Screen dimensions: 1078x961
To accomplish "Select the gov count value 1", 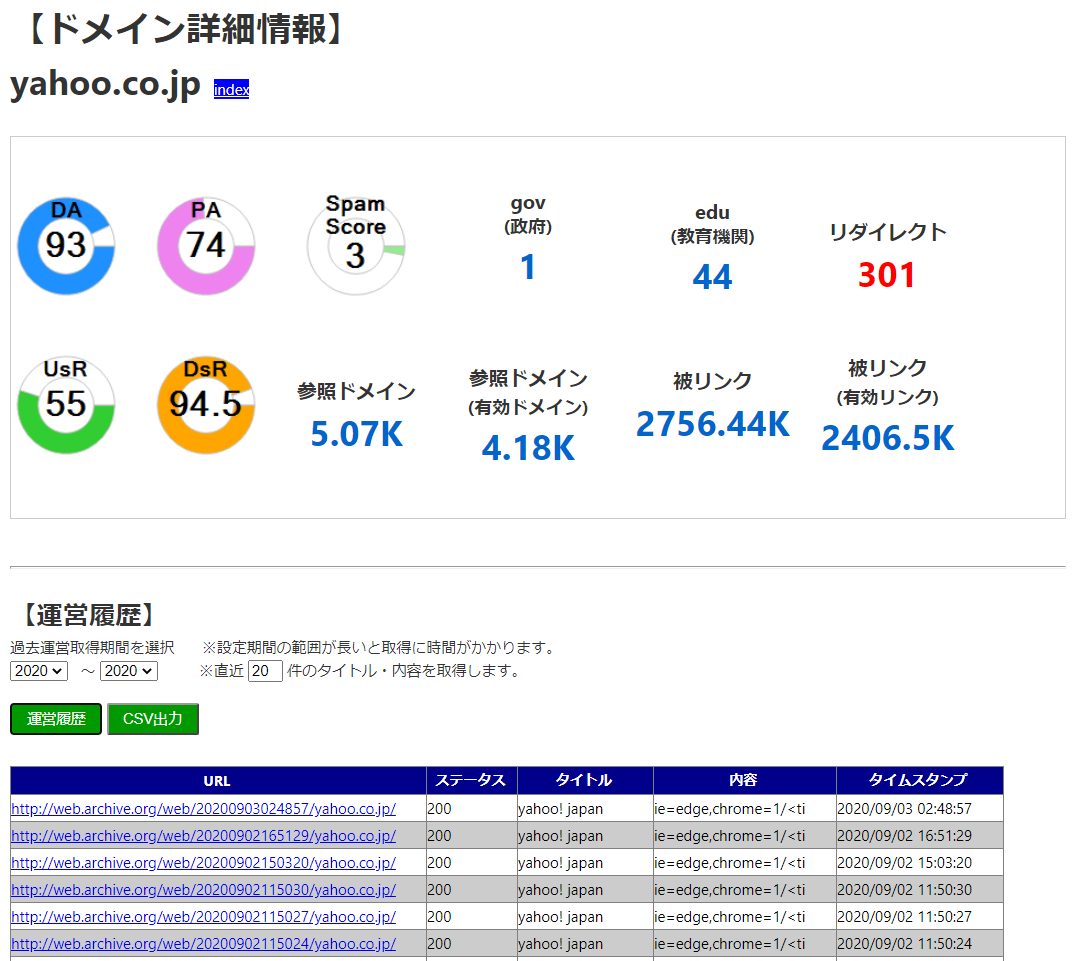I will pos(527,267).
